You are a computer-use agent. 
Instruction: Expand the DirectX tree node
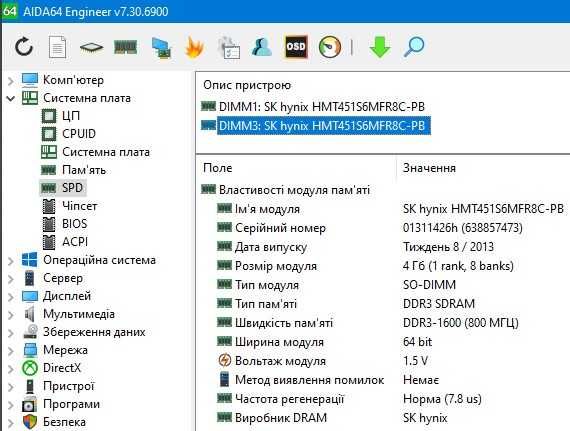pos(11,368)
